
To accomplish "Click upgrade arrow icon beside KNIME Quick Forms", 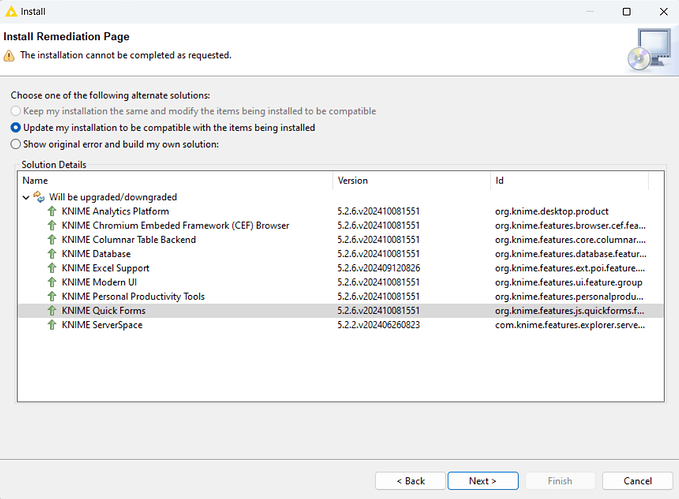I will coord(52,311).
